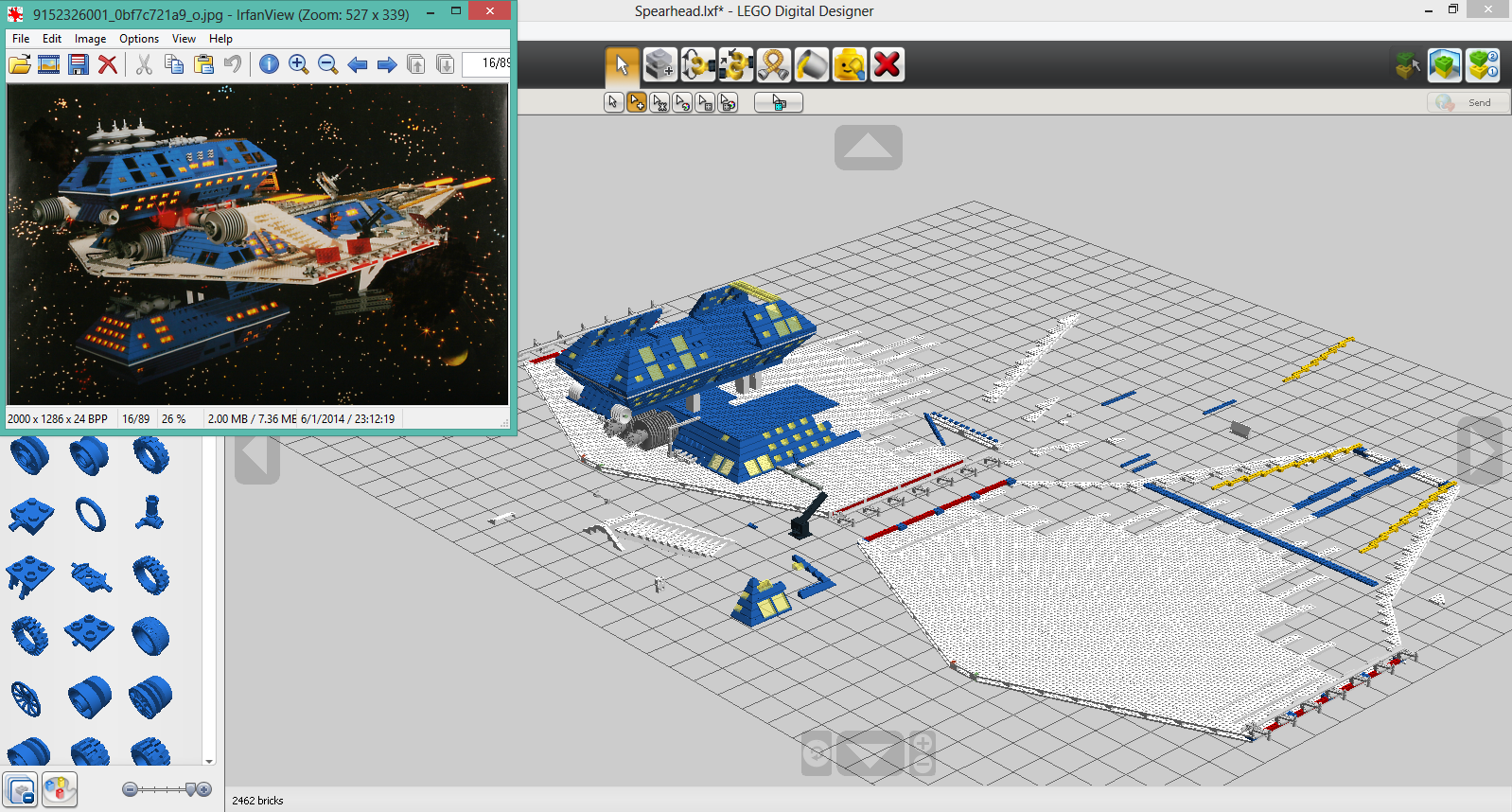Show image information in IrfanView
This screenshot has width=1512, height=812.
[269, 64]
